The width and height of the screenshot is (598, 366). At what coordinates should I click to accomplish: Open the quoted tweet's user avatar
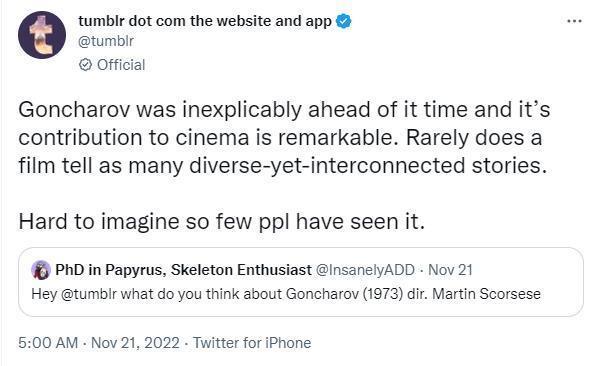coord(41,270)
